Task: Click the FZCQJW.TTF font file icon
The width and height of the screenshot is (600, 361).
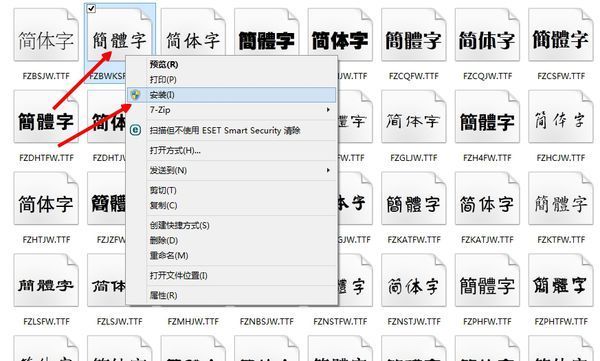Action: coord(487,35)
